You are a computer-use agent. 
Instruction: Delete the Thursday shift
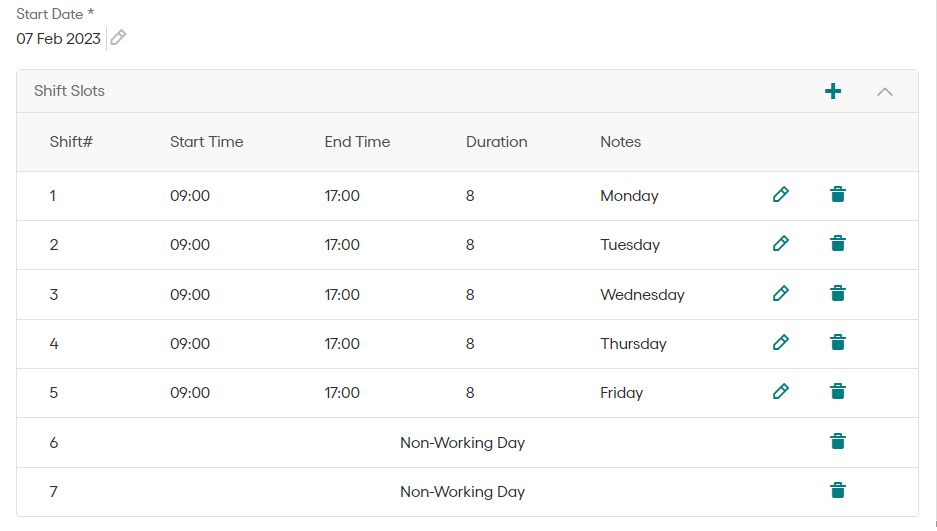(x=838, y=343)
